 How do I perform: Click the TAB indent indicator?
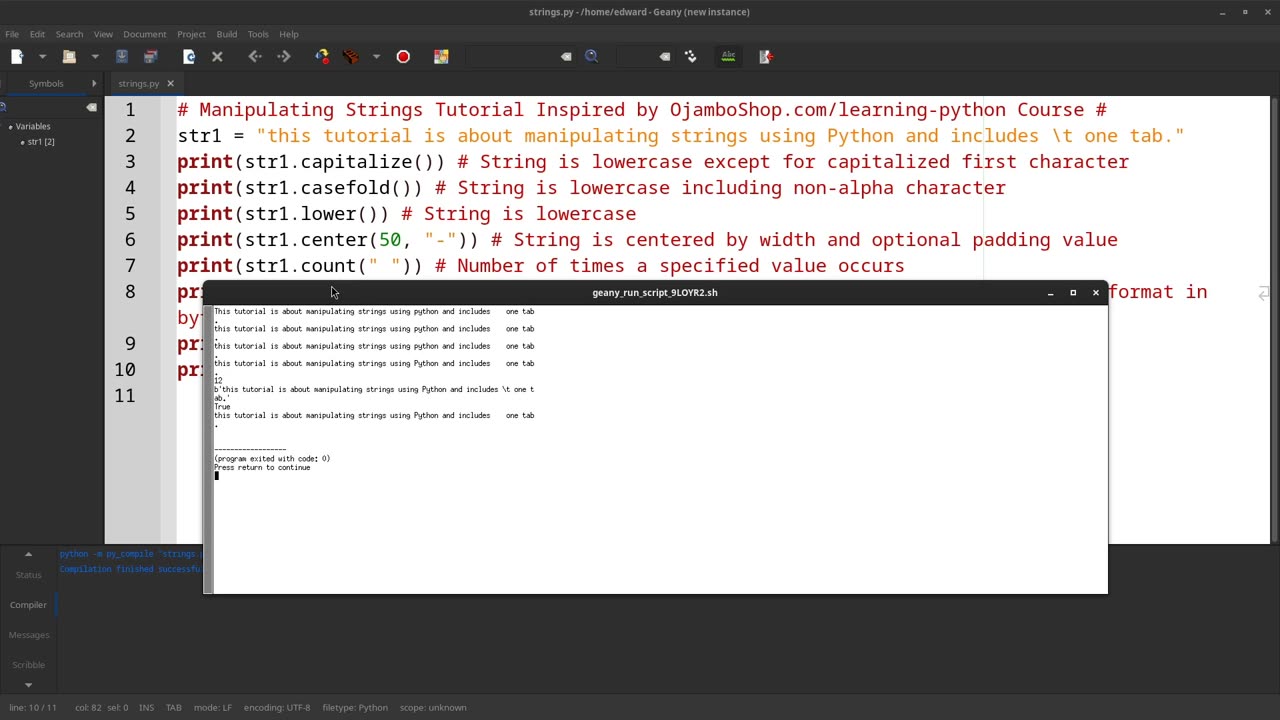pyautogui.click(x=173, y=708)
